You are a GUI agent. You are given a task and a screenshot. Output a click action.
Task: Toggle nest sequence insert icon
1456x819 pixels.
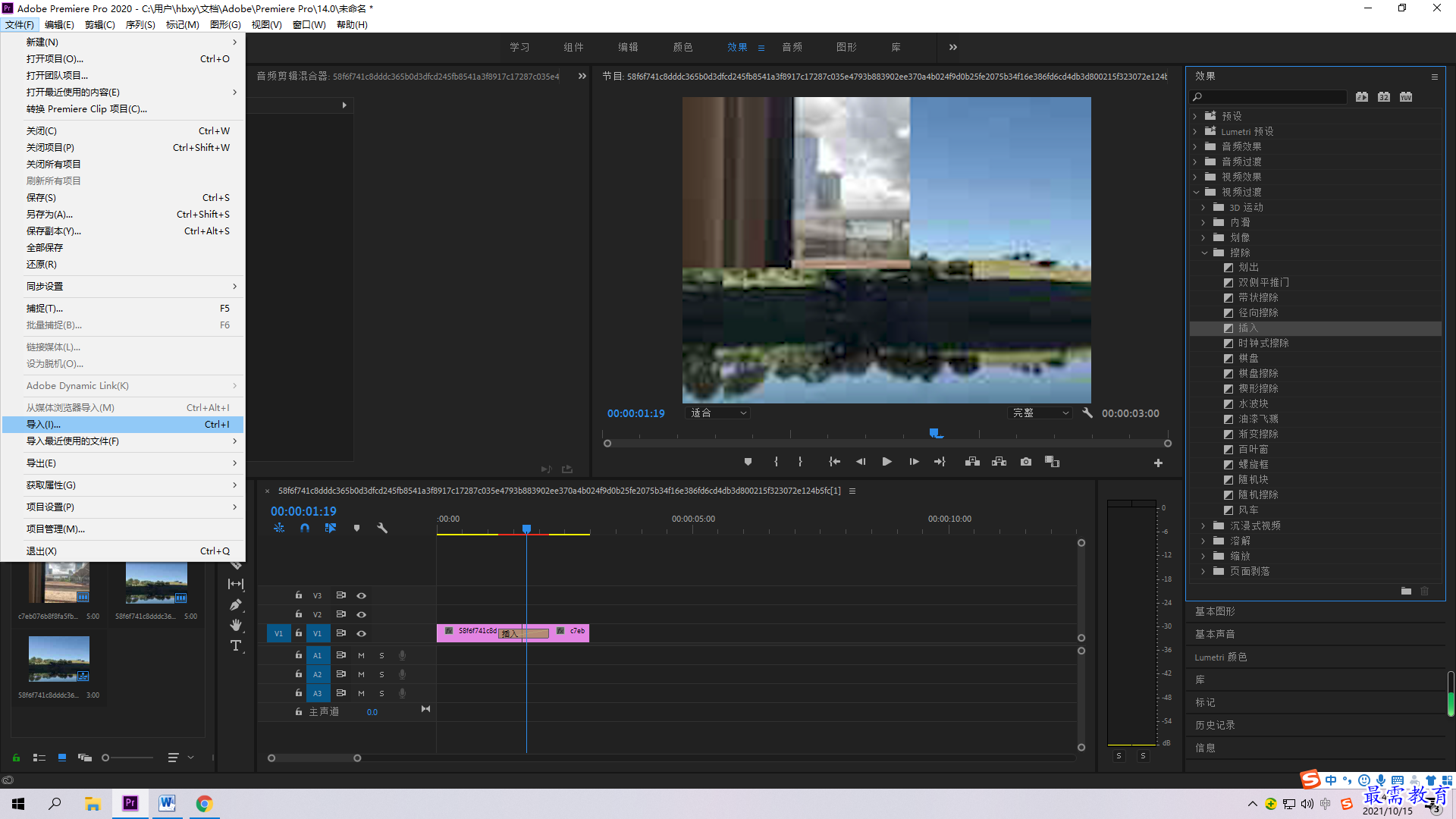279,528
